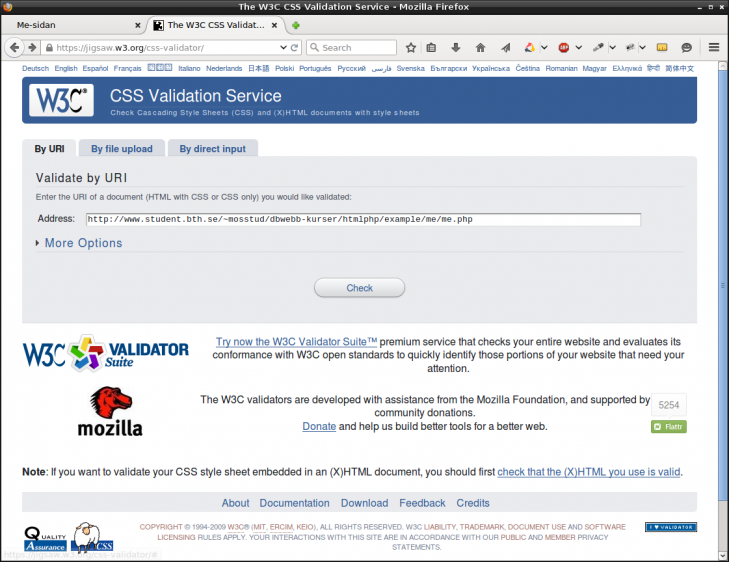Go back with the browser back arrow
729x562 pixels.
coord(14,47)
